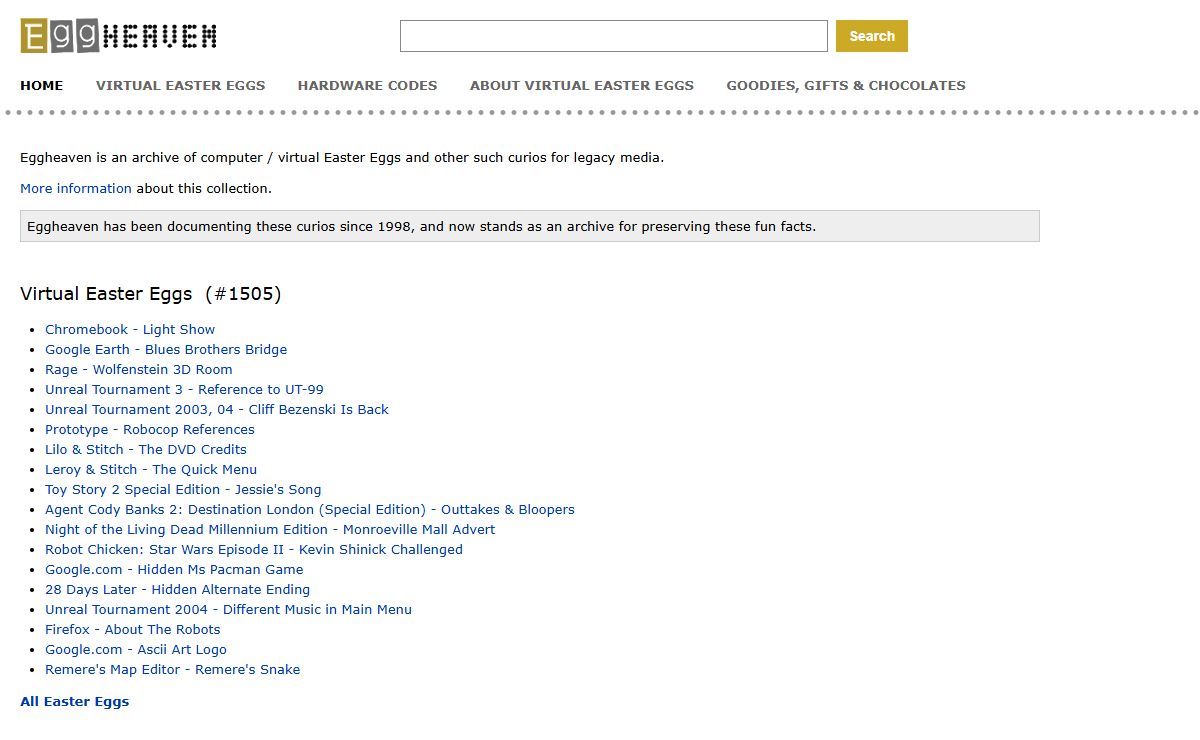Screen dimensions: 1200x740
Task: View Unreal Tournament 2004 - Different Music entry
Action: [x=229, y=609]
